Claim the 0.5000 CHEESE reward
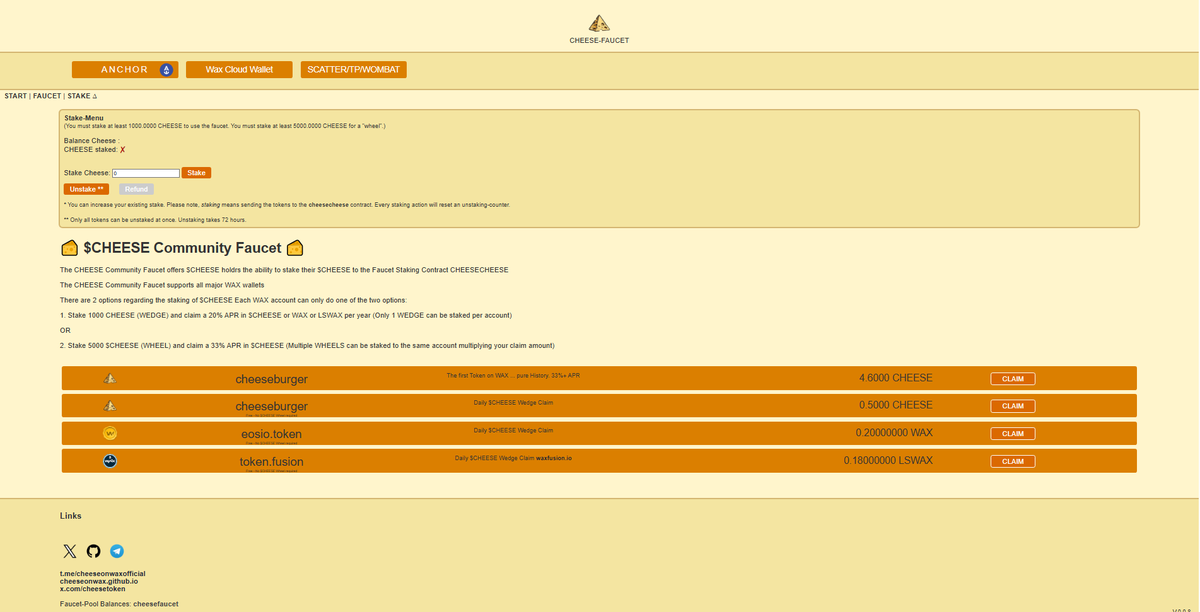The height and width of the screenshot is (612, 1200). click(x=1013, y=406)
